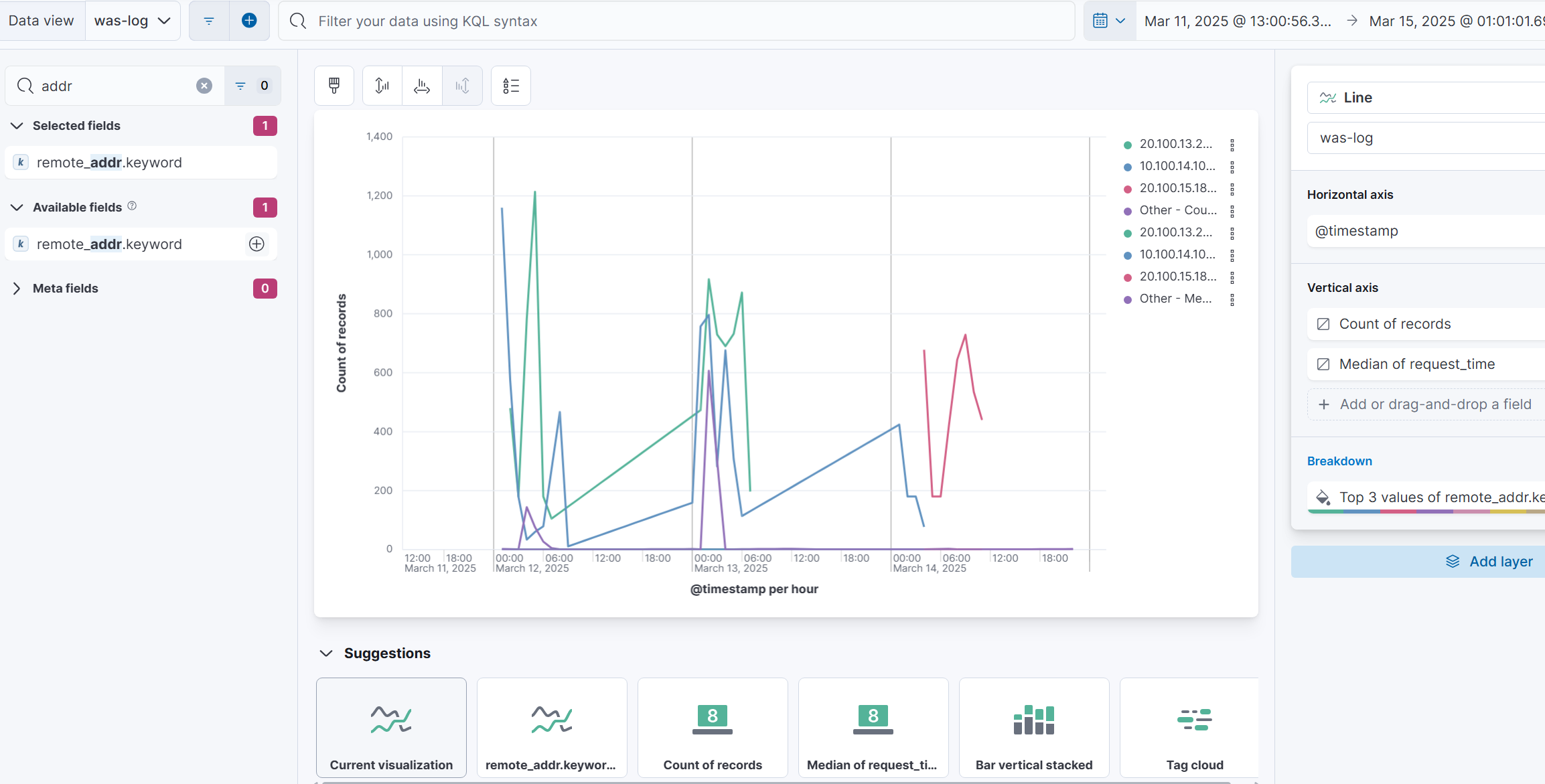1545x784 pixels.
Task: Add available remote_addr.keyword field to workspace
Action: [256, 244]
